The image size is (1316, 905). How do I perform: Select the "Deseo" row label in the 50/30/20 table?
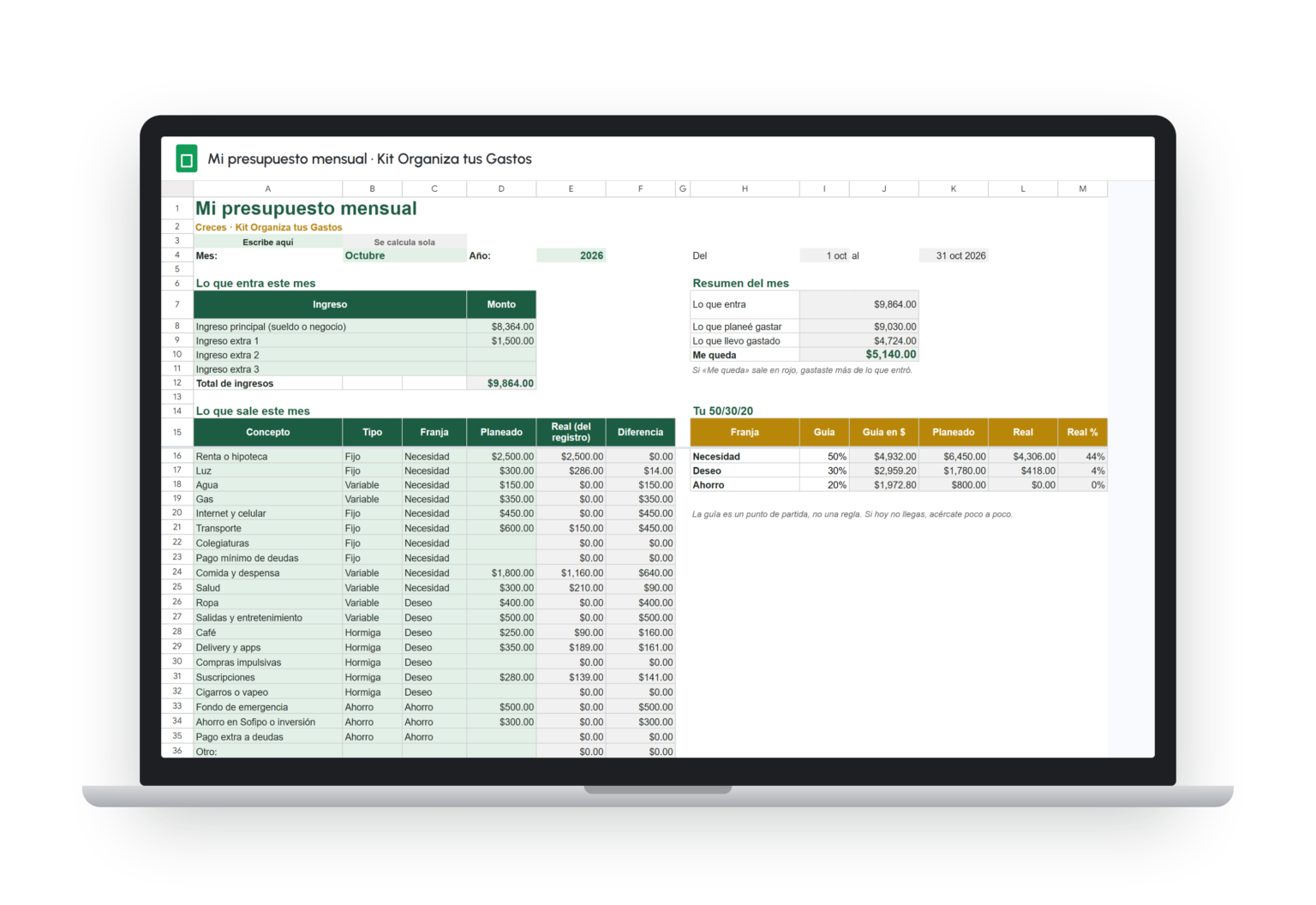click(745, 470)
